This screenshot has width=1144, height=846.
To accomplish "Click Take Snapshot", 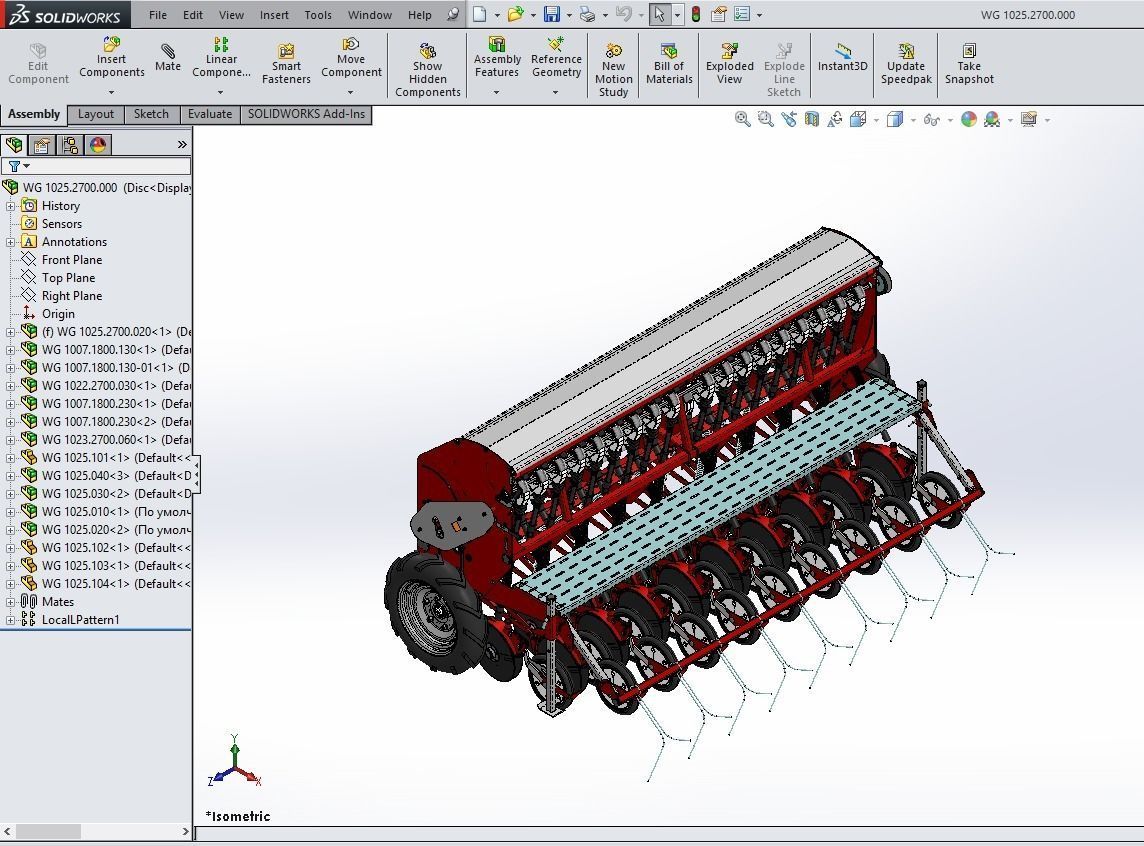I will coord(969,63).
